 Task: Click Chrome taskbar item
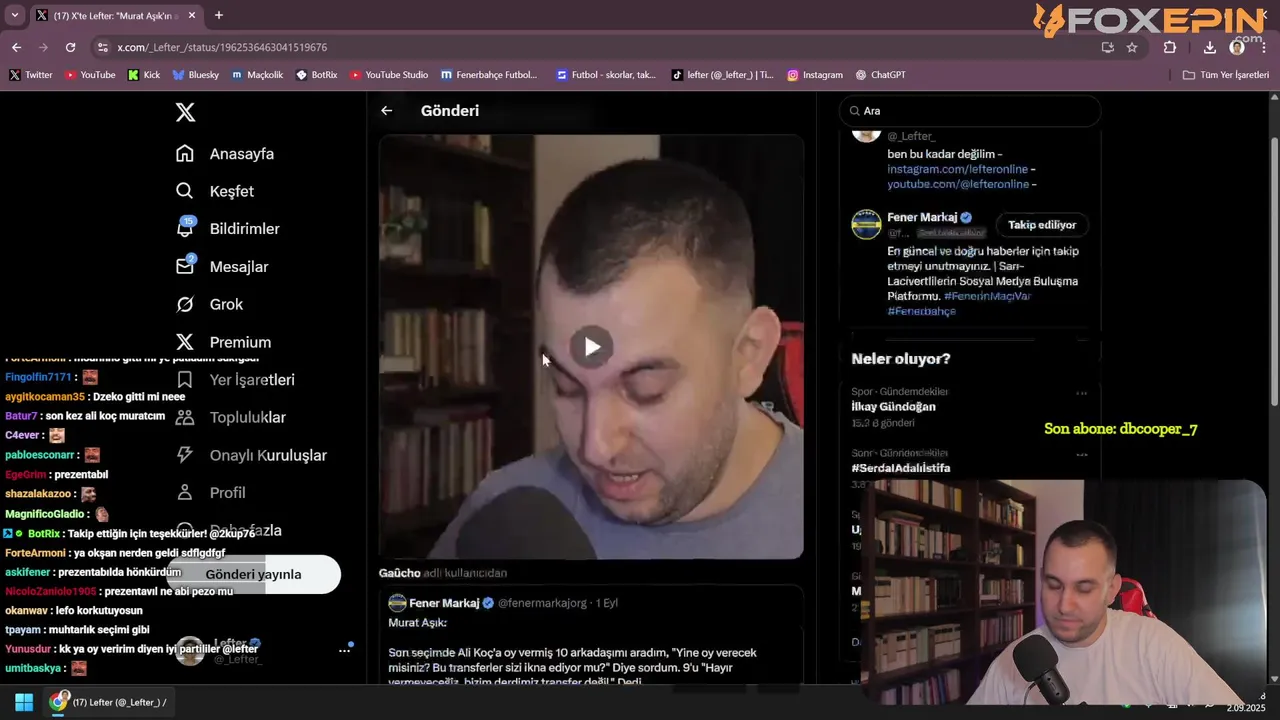[x=109, y=702]
